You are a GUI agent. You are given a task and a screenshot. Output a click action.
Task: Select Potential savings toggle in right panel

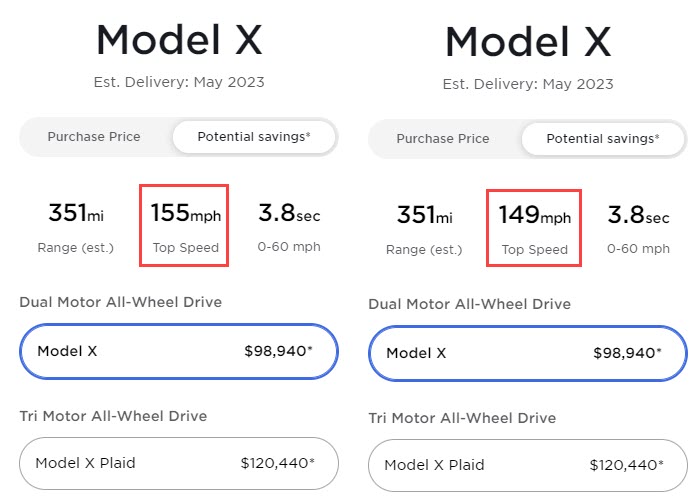point(603,139)
